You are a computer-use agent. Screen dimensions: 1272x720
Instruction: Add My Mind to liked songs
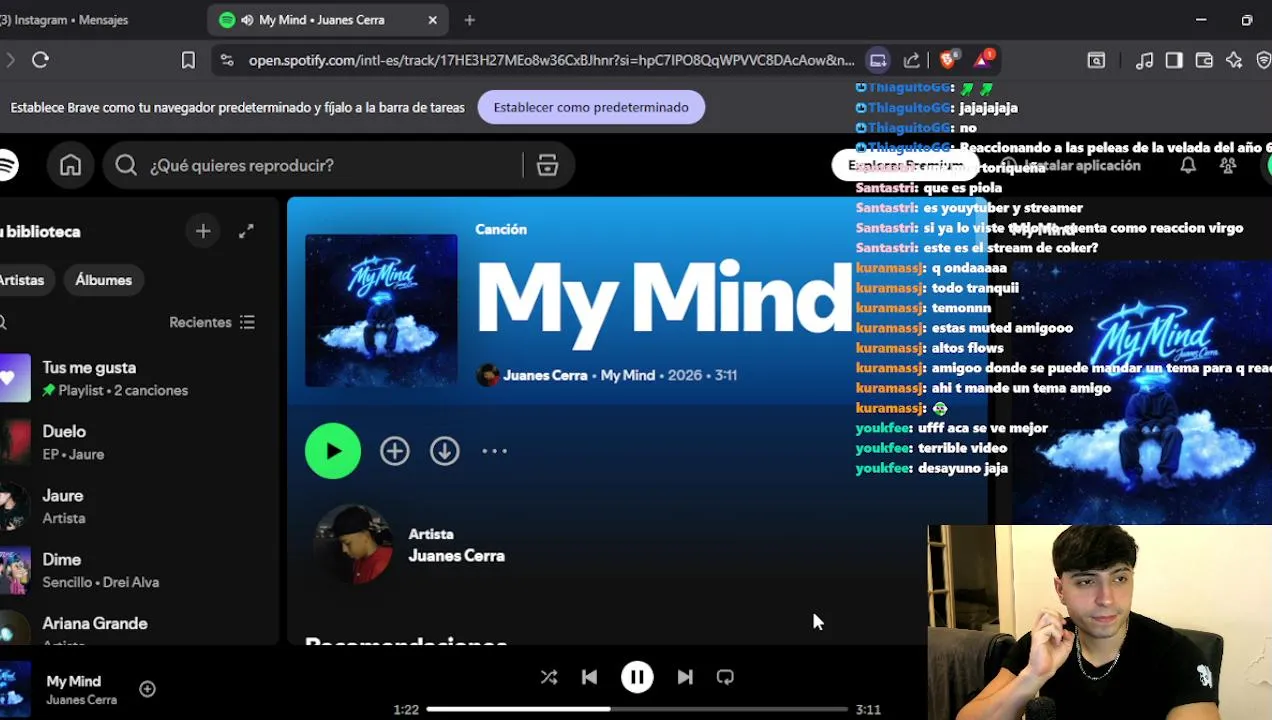395,451
